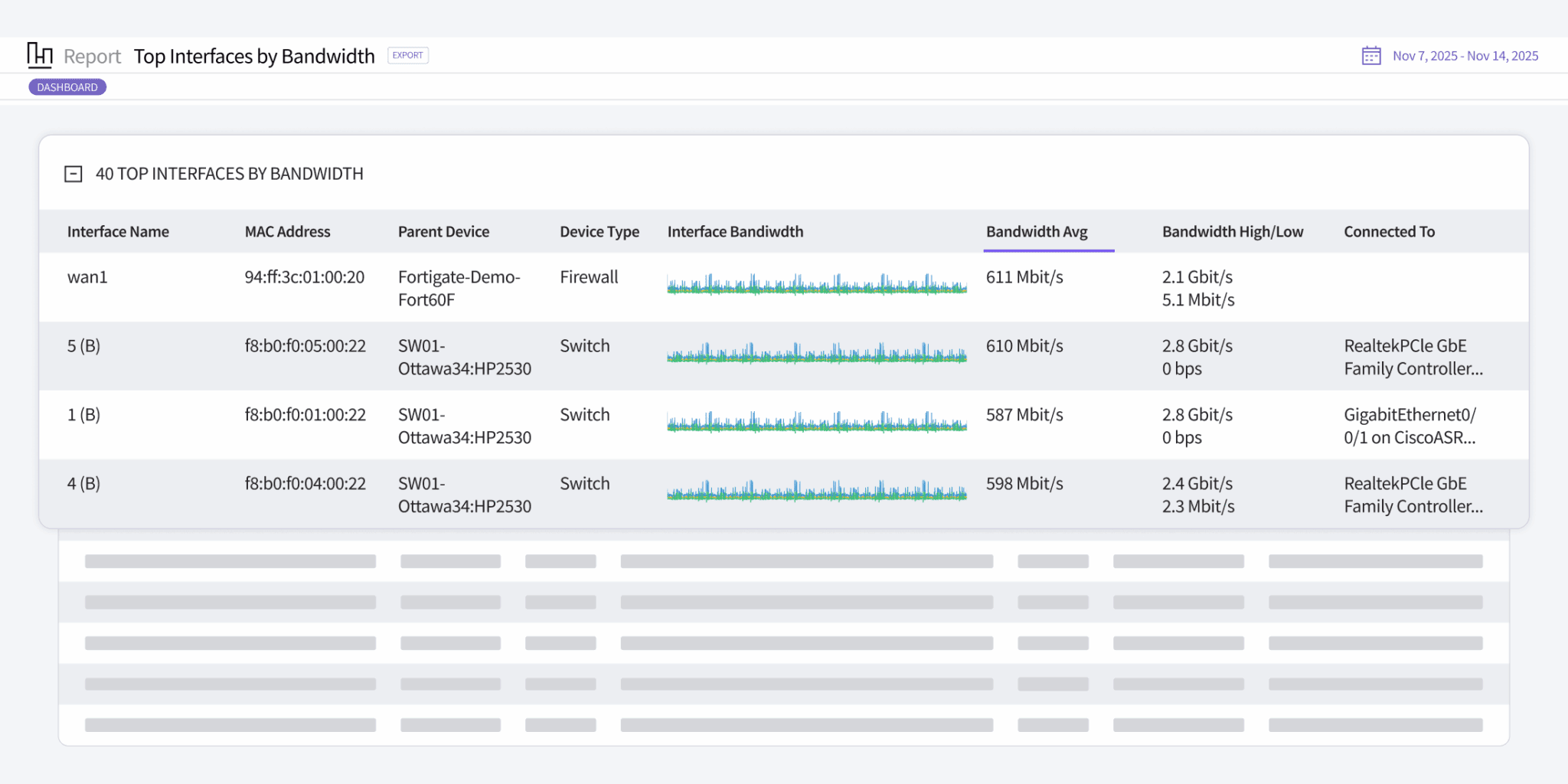Click the Report label in the header
Screen dimensions: 1568x784
[92, 56]
